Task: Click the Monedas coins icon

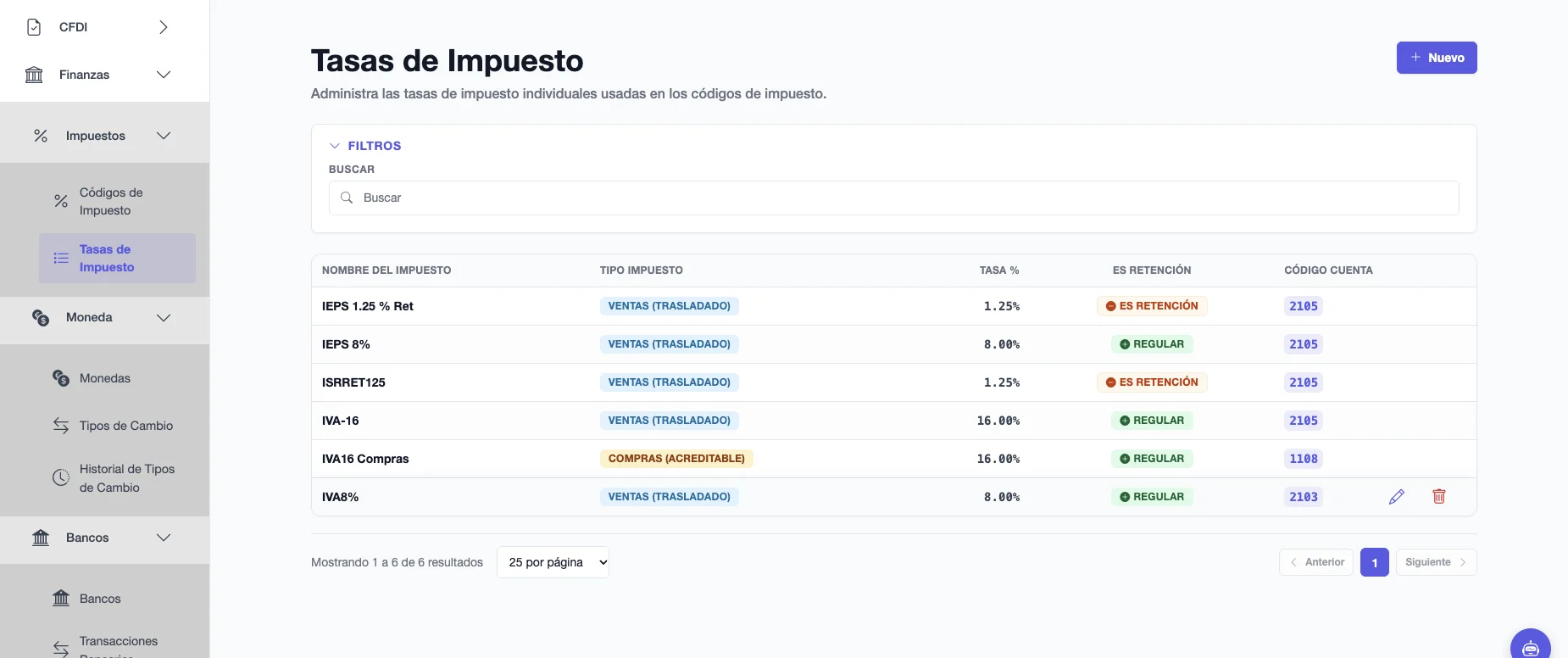Action: tap(61, 378)
